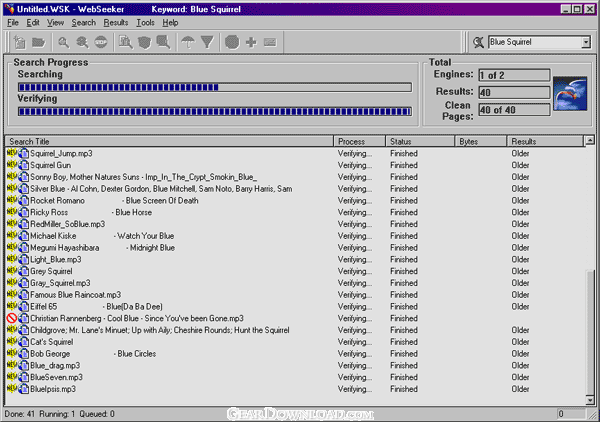The height and width of the screenshot is (422, 600).
Task: Click the status bar Done: 41 text
Action: [20, 414]
